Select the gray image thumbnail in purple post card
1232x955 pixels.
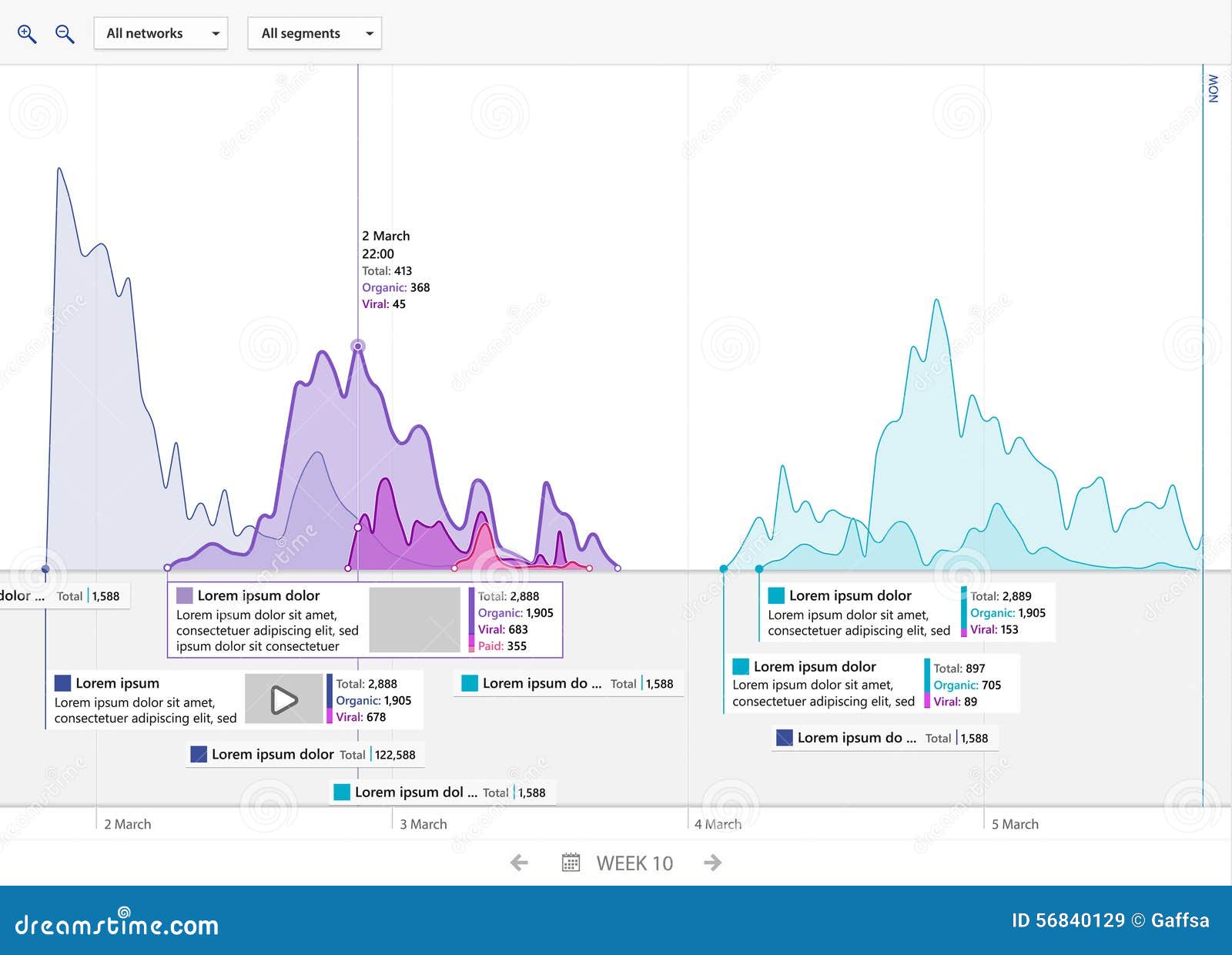(x=415, y=620)
